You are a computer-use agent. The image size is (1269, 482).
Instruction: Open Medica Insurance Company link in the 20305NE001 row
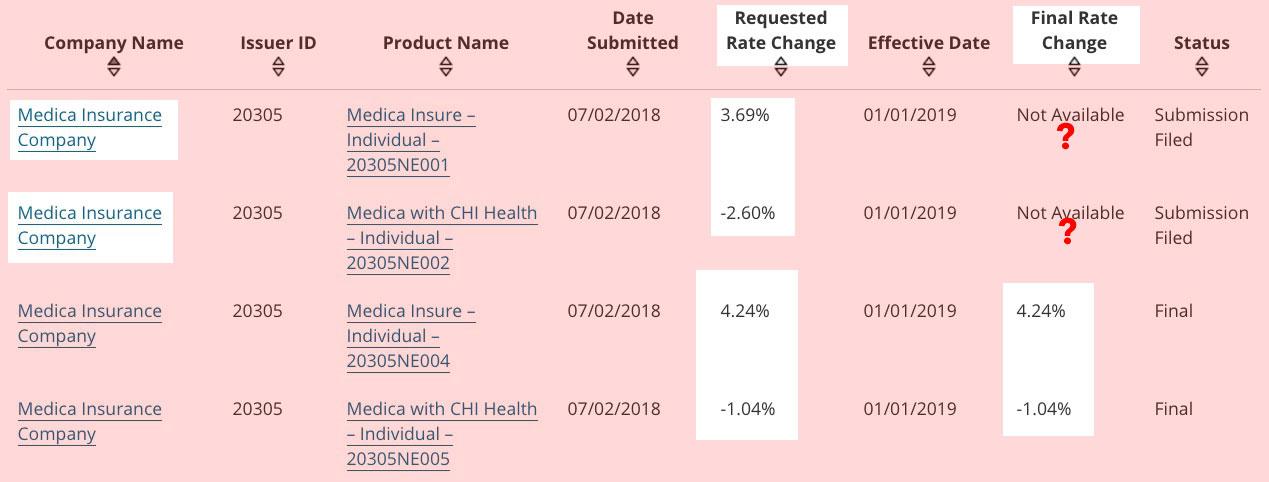coord(90,127)
